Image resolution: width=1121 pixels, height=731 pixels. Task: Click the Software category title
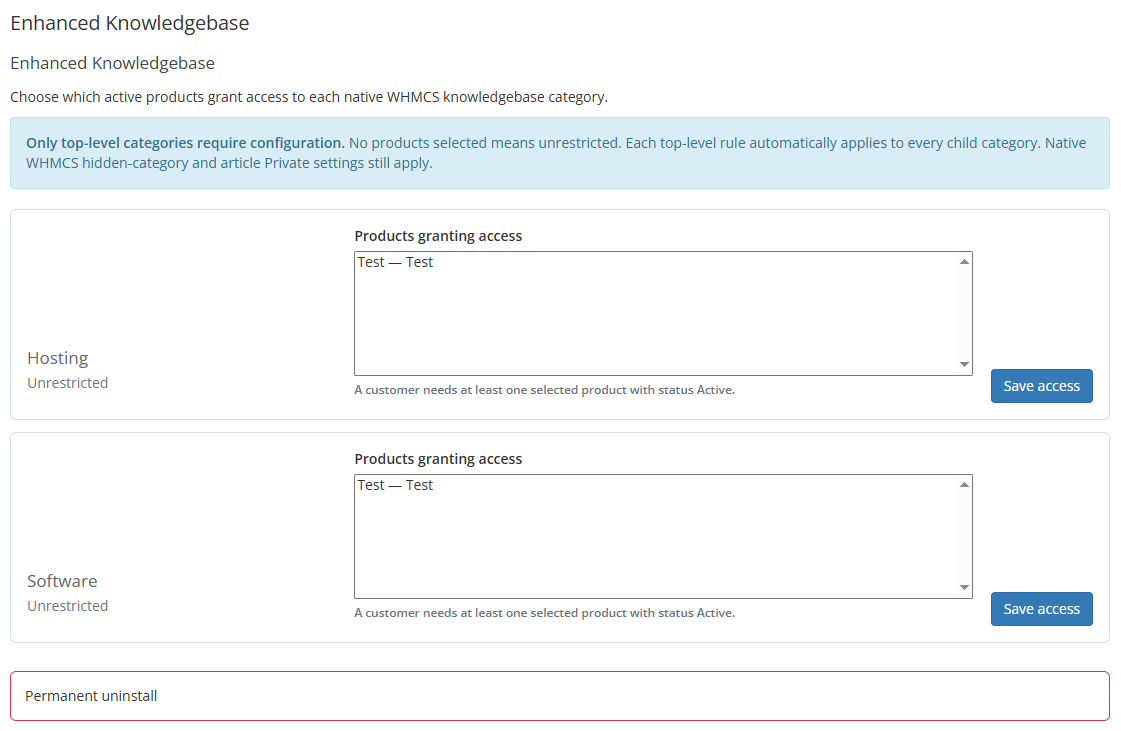point(62,582)
